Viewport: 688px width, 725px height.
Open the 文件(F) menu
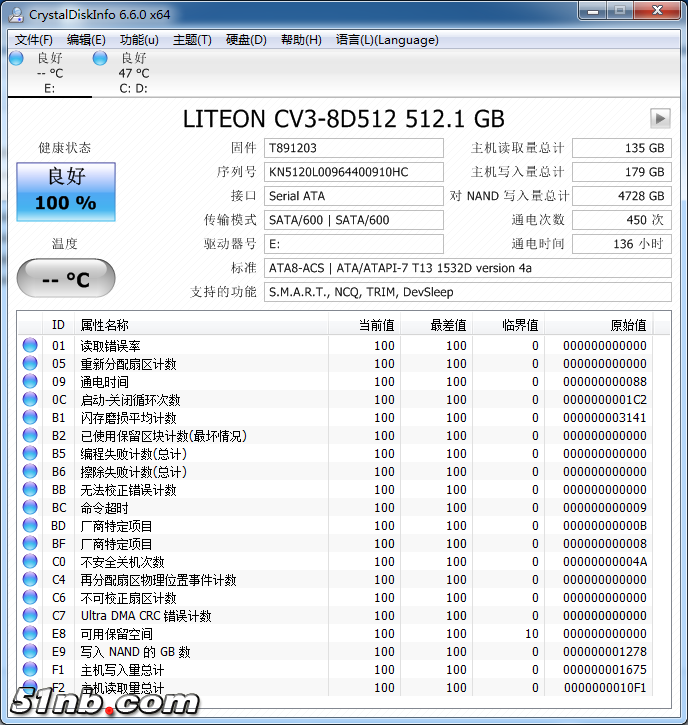(34, 40)
